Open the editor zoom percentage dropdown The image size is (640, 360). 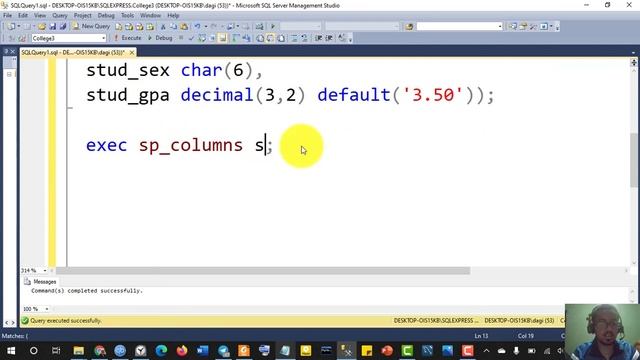44,271
